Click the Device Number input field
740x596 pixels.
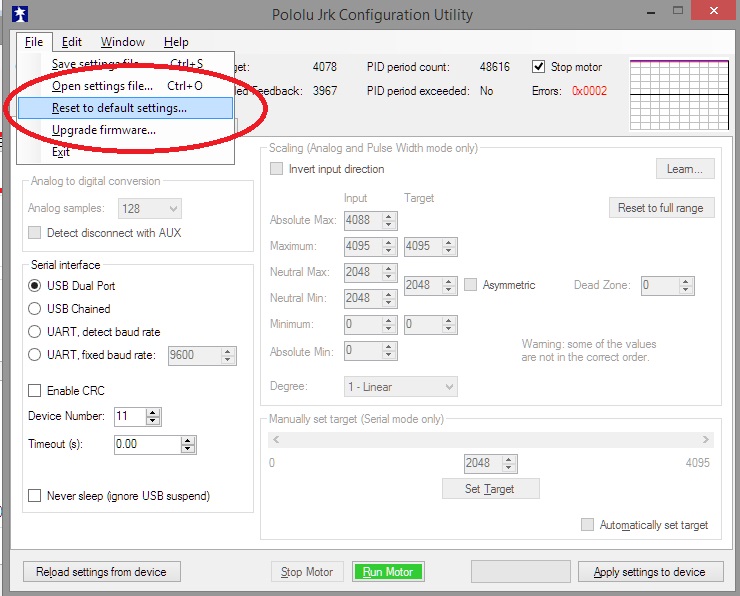[x=130, y=417]
